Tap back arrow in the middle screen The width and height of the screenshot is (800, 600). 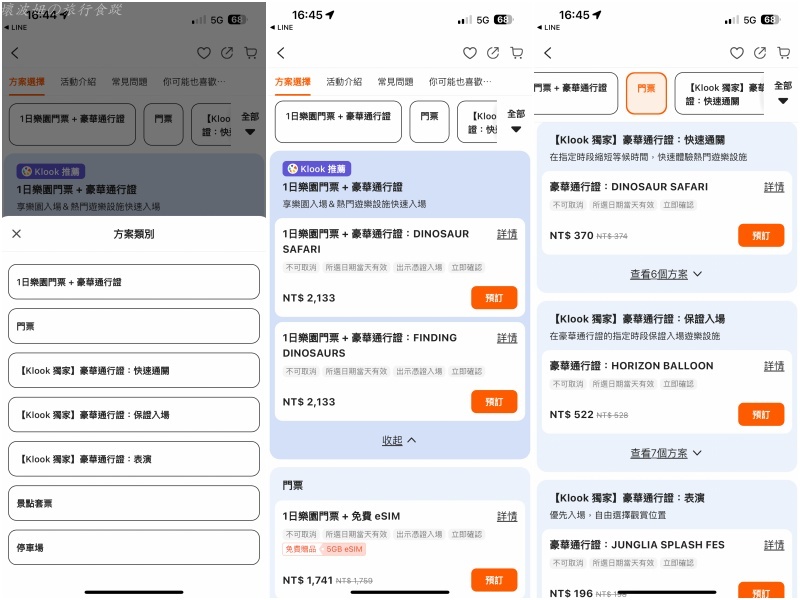click(x=281, y=53)
